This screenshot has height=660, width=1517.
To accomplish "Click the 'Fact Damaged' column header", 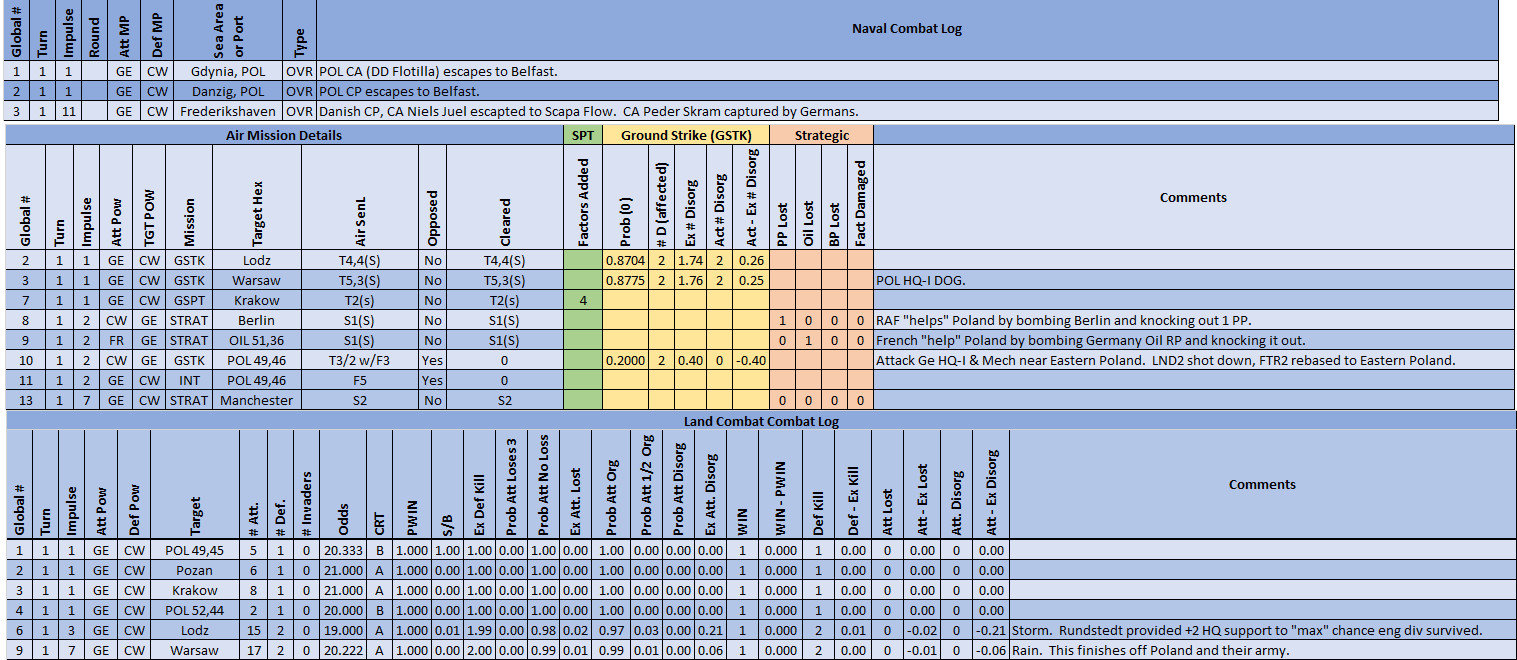I will (x=860, y=198).
